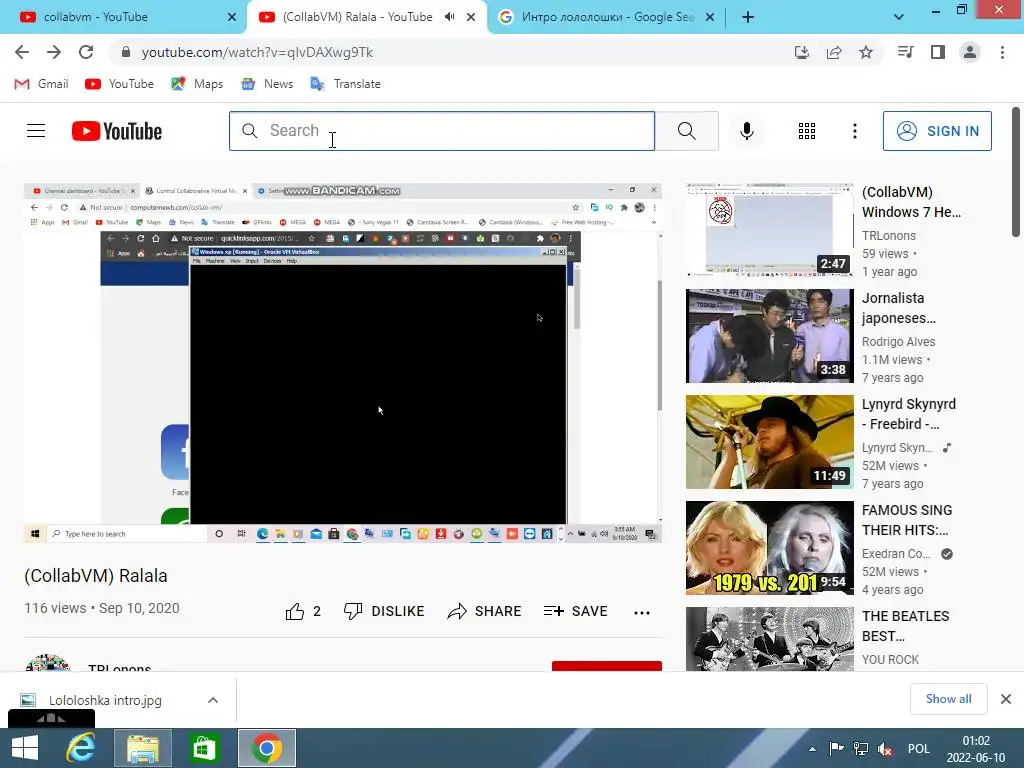The width and height of the screenshot is (1024, 768).
Task: Click Show all downloads
Action: click(x=948, y=699)
